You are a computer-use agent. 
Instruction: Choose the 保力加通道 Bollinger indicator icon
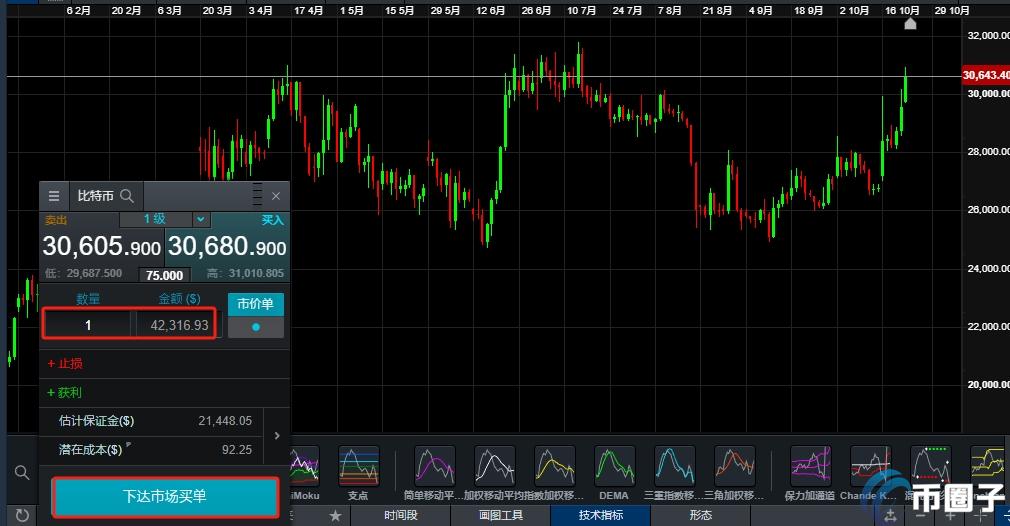pos(809,467)
